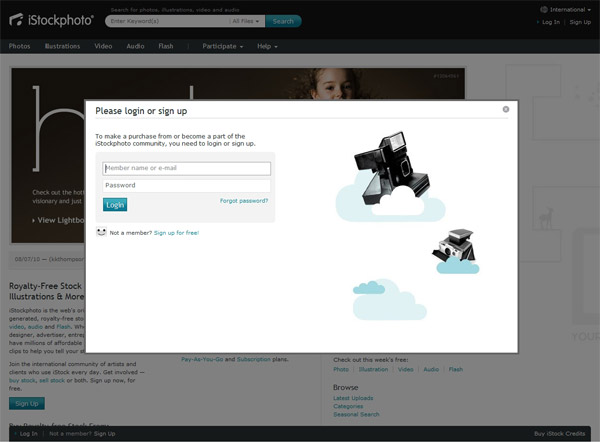Open the Subscription plans link
The height and width of the screenshot is (442, 600).
pos(254,359)
